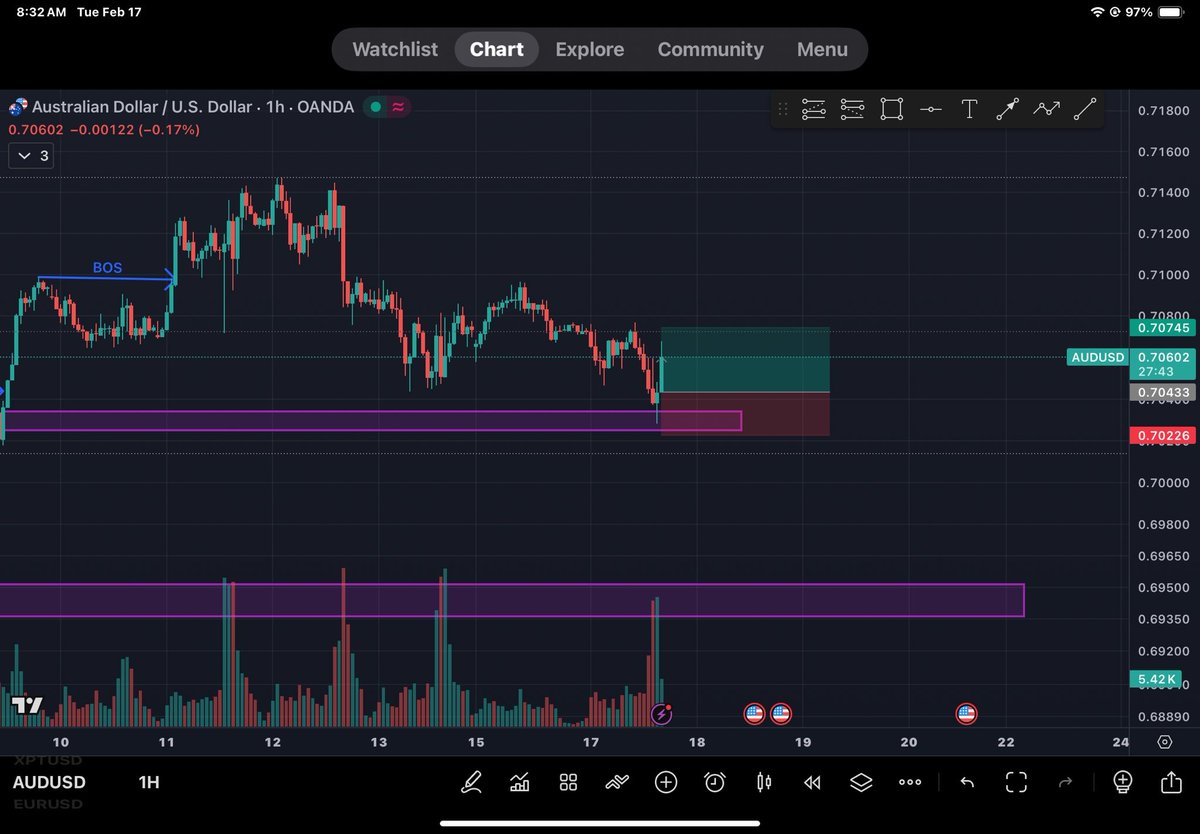
Task: Select the Arrow drawing tool
Action: coord(1007,109)
